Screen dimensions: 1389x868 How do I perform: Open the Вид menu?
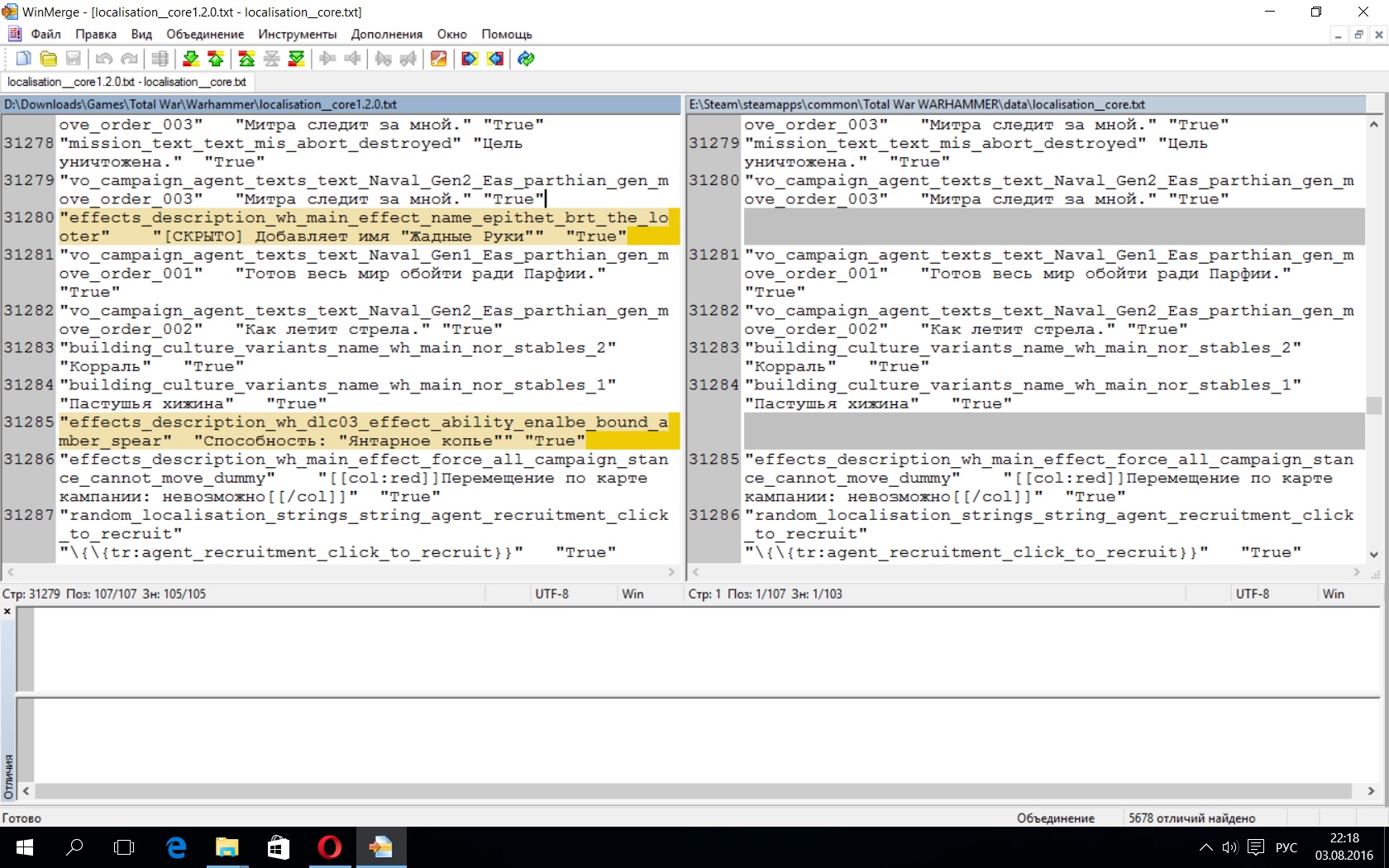coord(141,34)
